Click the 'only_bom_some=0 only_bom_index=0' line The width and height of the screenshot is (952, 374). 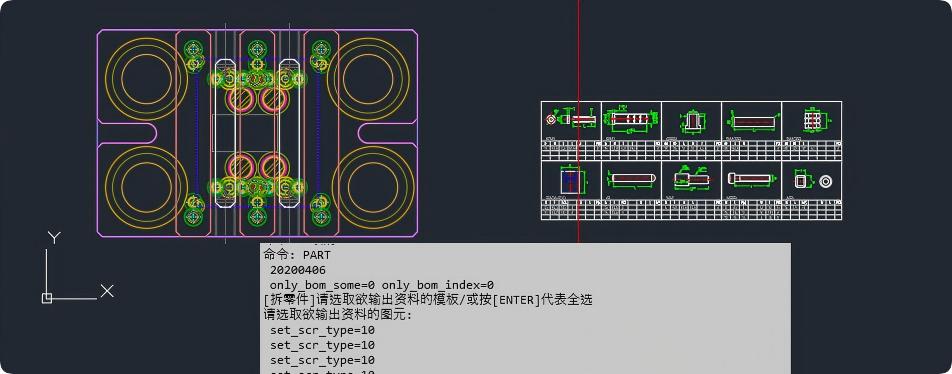pyautogui.click(x=382, y=285)
